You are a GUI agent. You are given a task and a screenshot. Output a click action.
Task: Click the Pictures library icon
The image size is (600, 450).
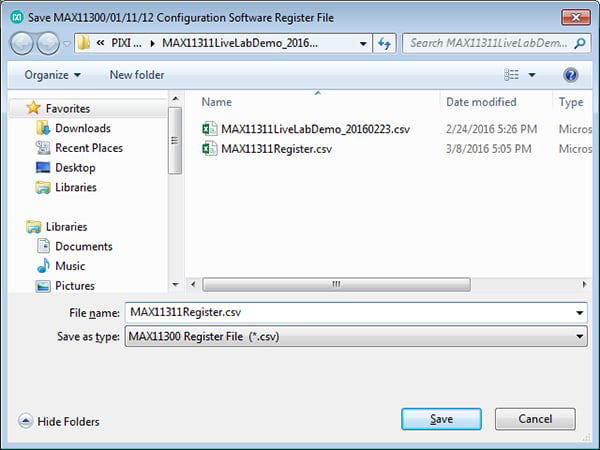pos(43,286)
